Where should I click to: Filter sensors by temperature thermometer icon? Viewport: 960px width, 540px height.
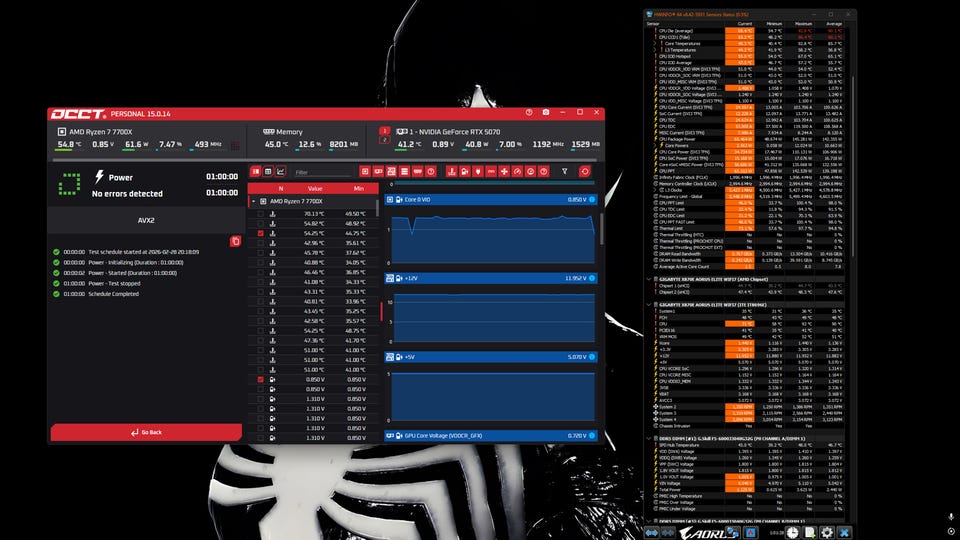[452, 171]
